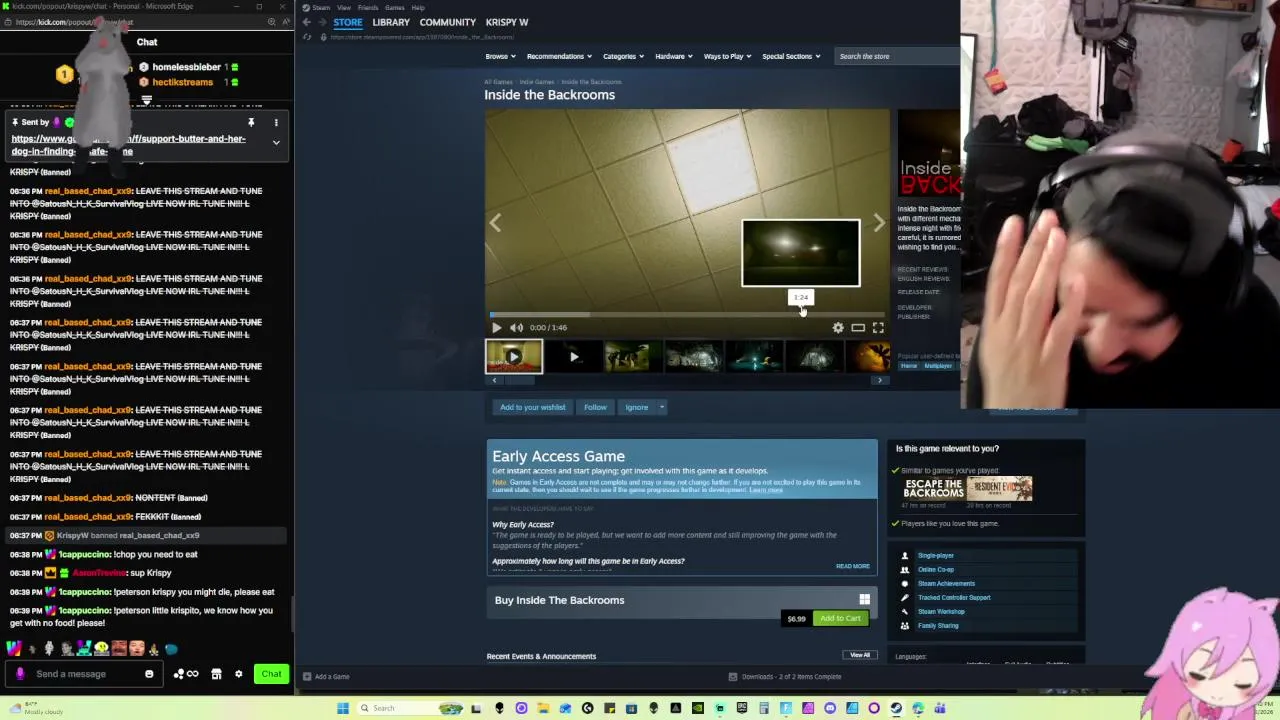Open the Steam icon on the taskbar
The height and width of the screenshot is (720, 1280).
coord(896,708)
